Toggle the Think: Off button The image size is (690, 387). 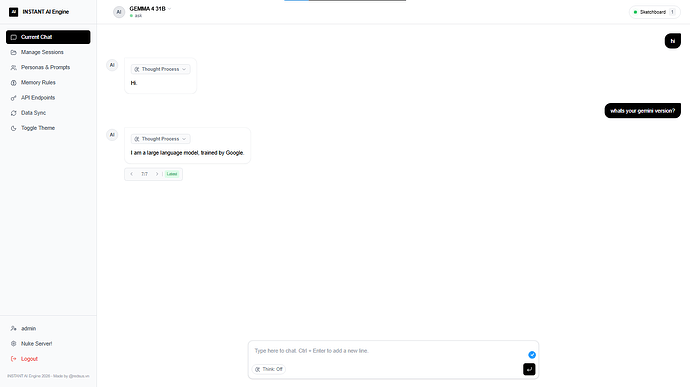click(x=269, y=369)
